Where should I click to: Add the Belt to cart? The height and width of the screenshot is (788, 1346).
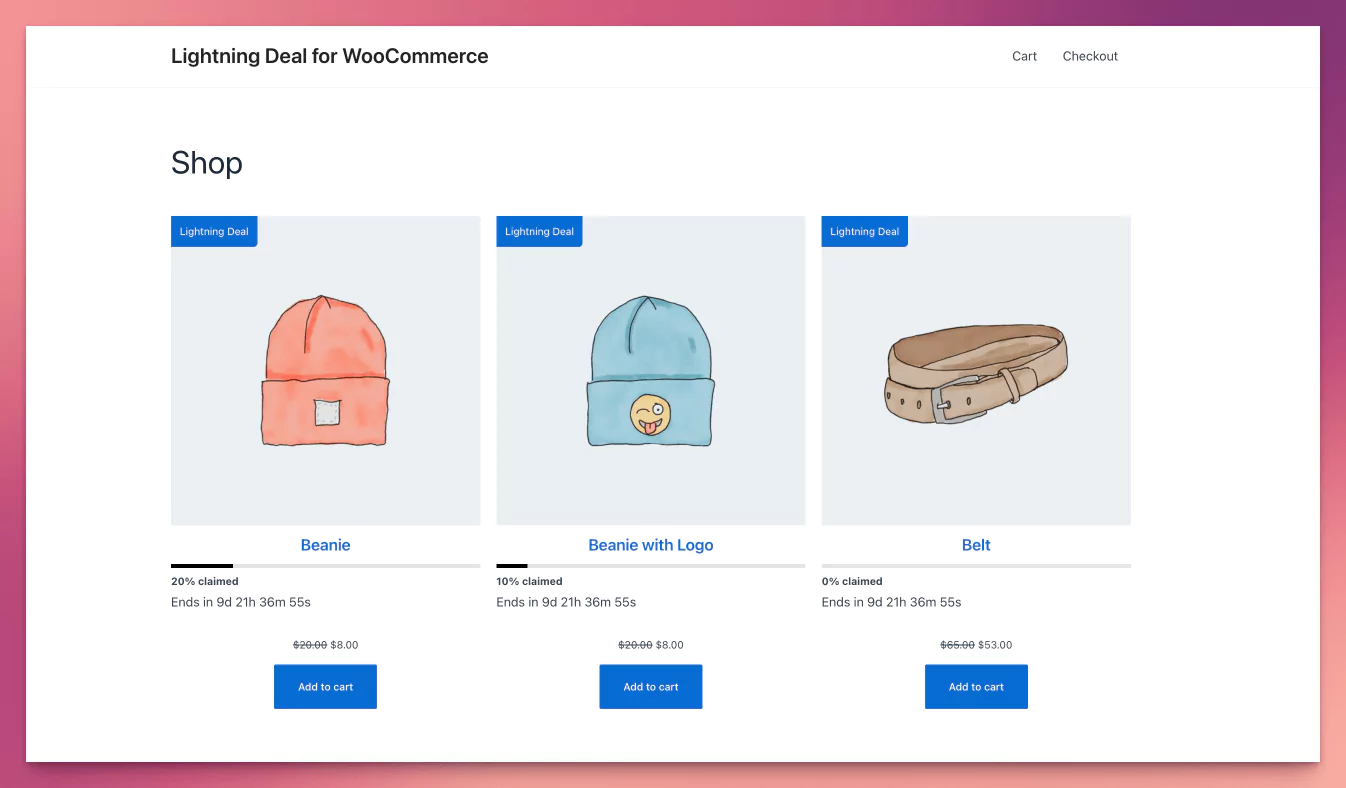pos(976,687)
